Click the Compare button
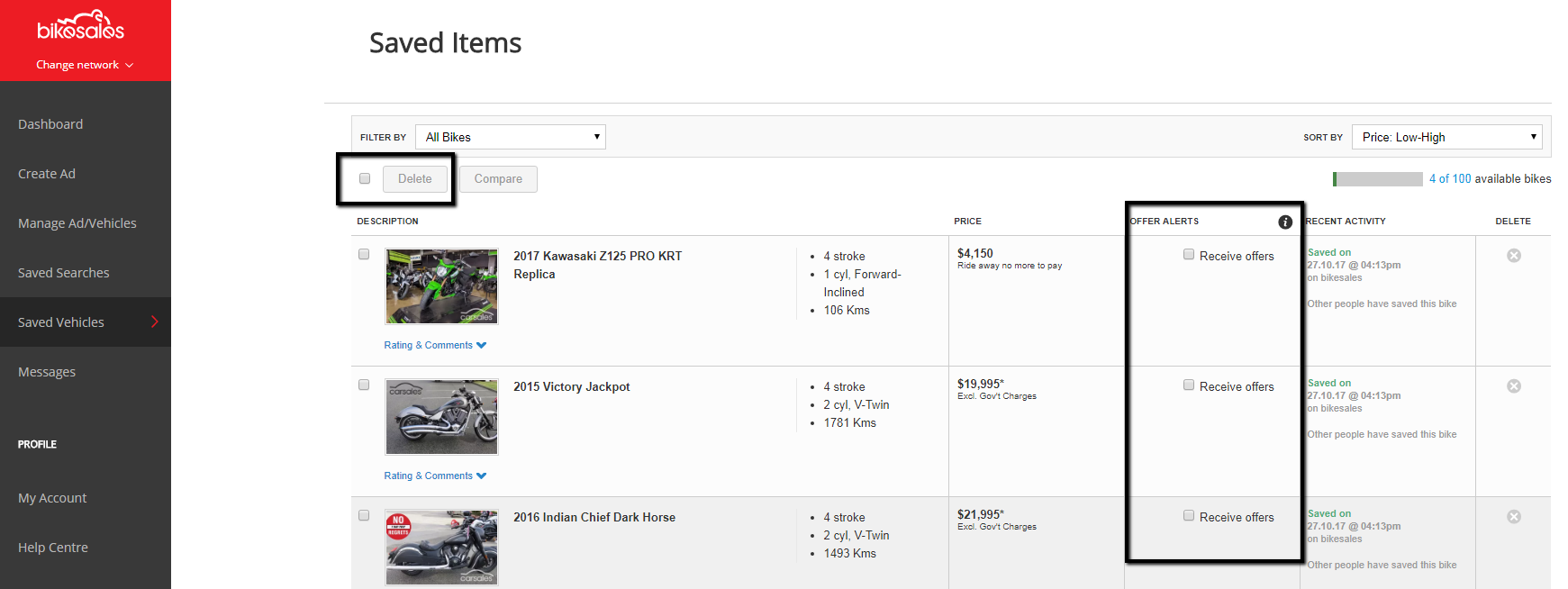This screenshot has height=589, width=1568. [498, 179]
